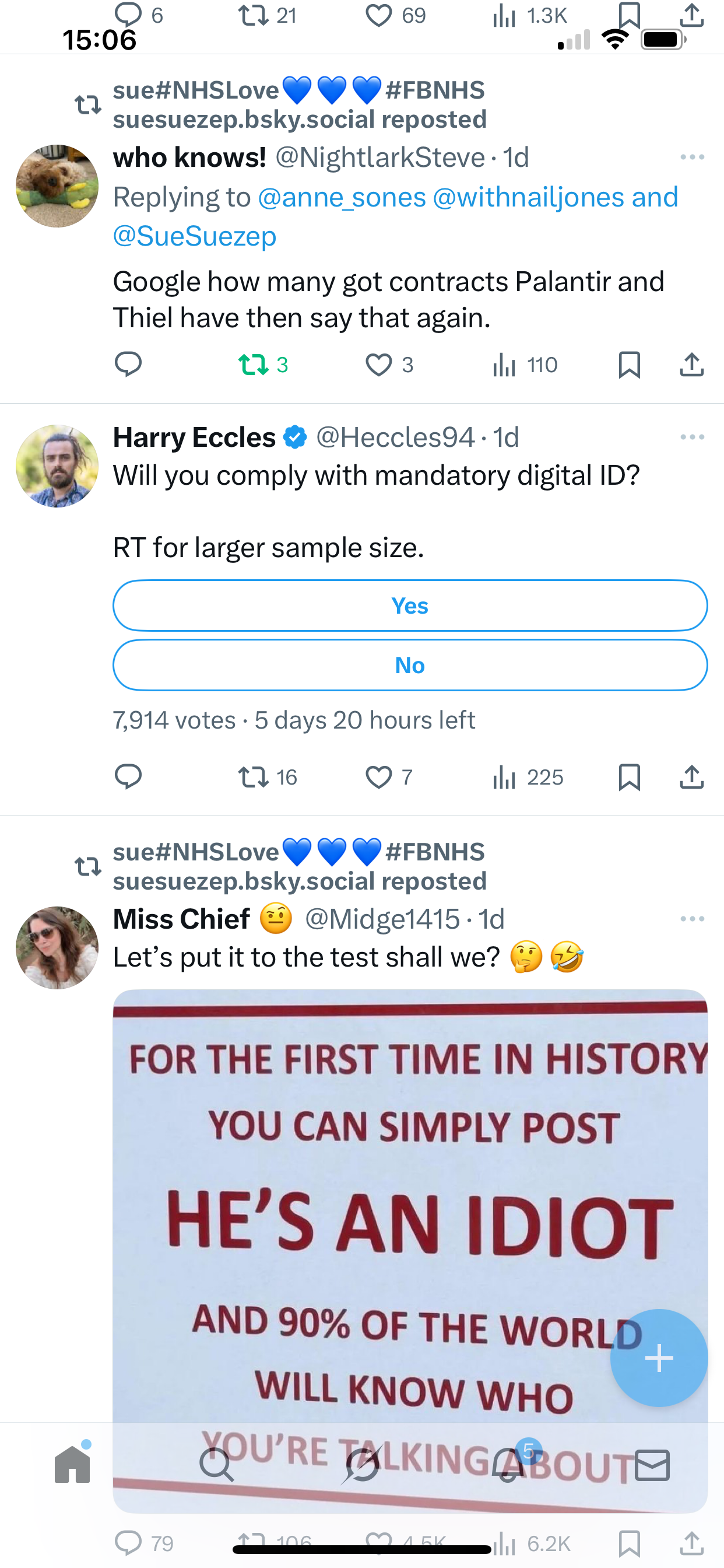Tap the compose new post button
Image resolution: width=724 pixels, height=1568 pixels.
(x=659, y=1357)
